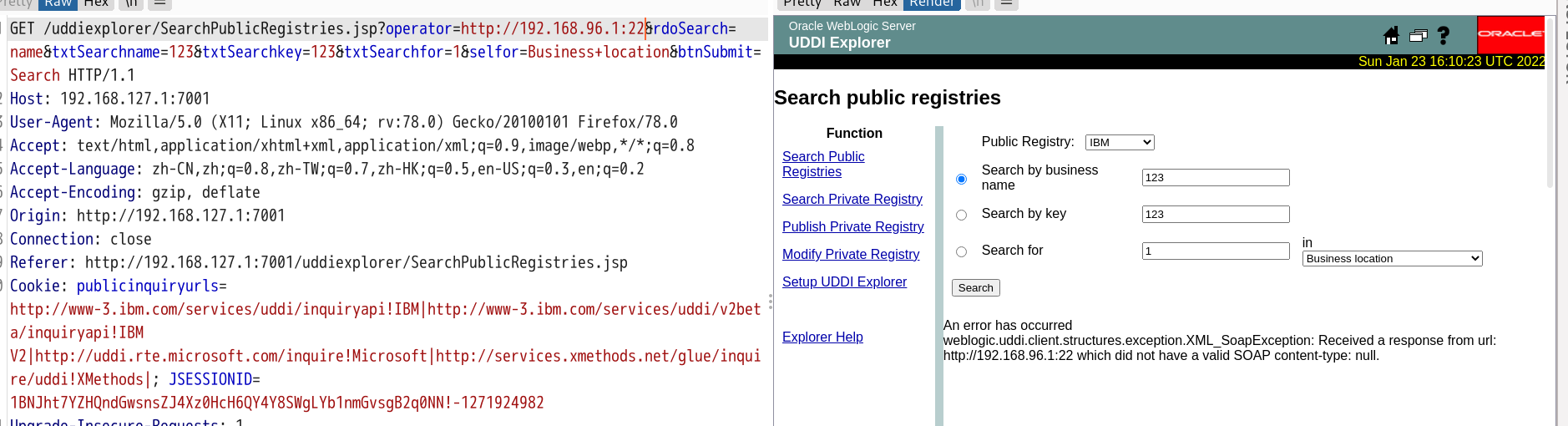Click the timestamp Sun Jan 23 16:10:23 UTC 2022
The width and height of the screenshot is (1568, 426).
[1451, 62]
